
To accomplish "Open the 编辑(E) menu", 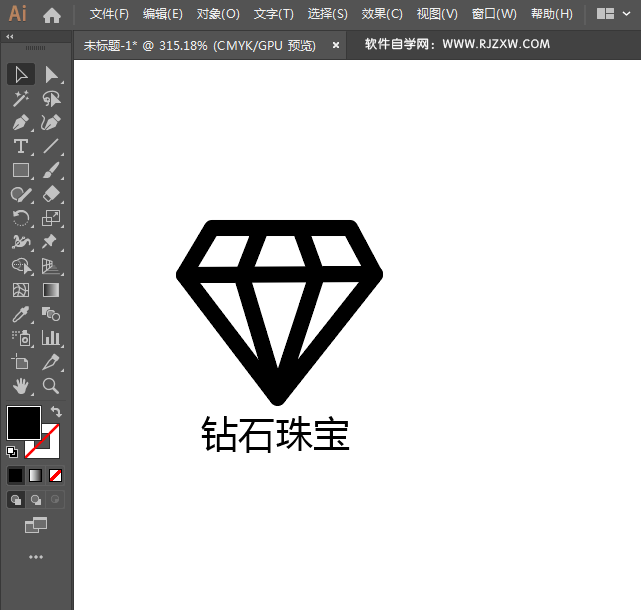I will pyautogui.click(x=163, y=14).
